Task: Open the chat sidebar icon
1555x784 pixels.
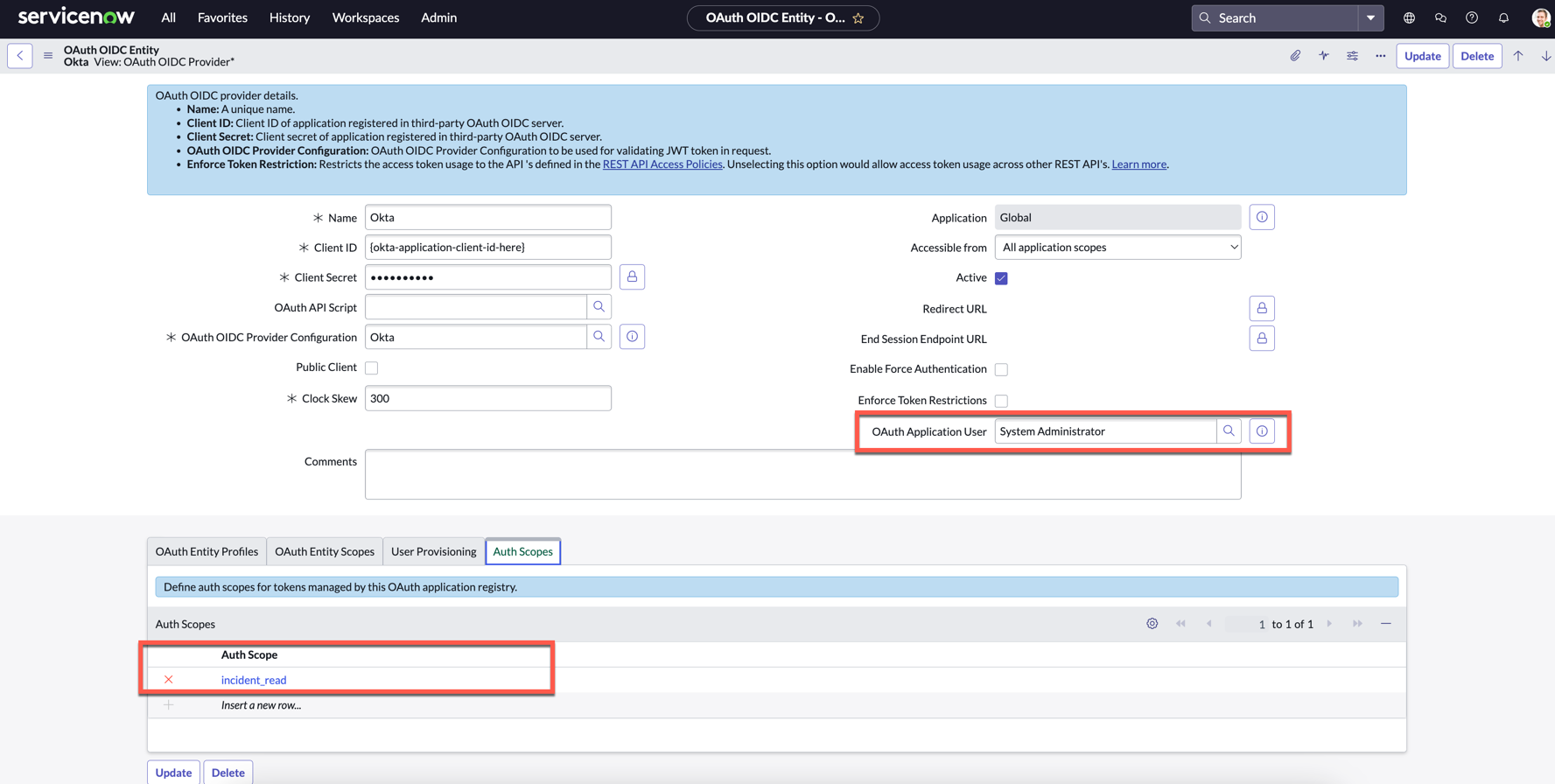Action: click(1440, 17)
